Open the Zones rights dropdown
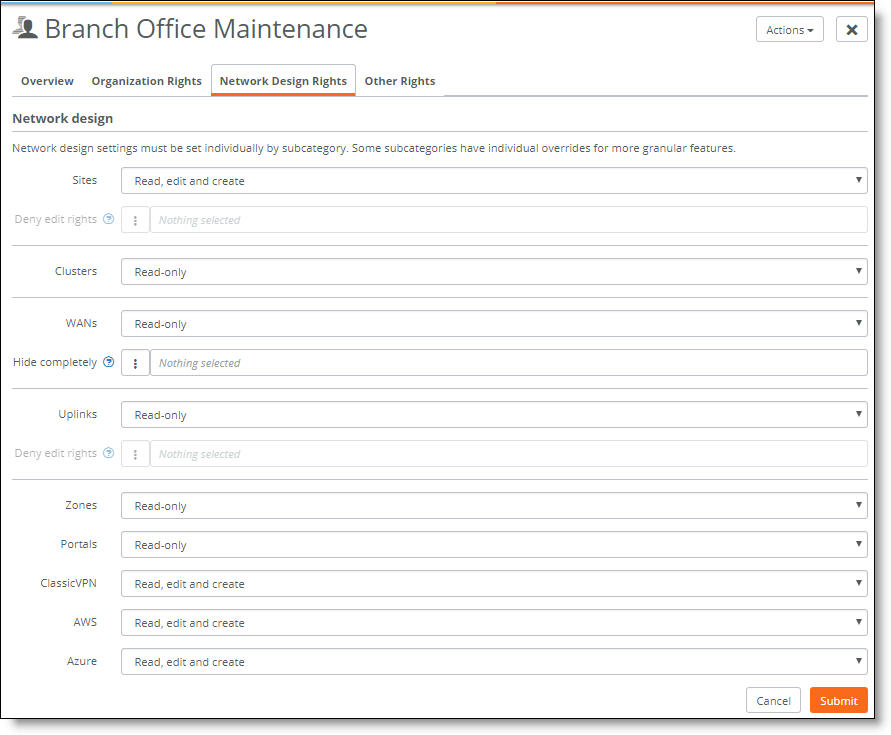 click(494, 506)
